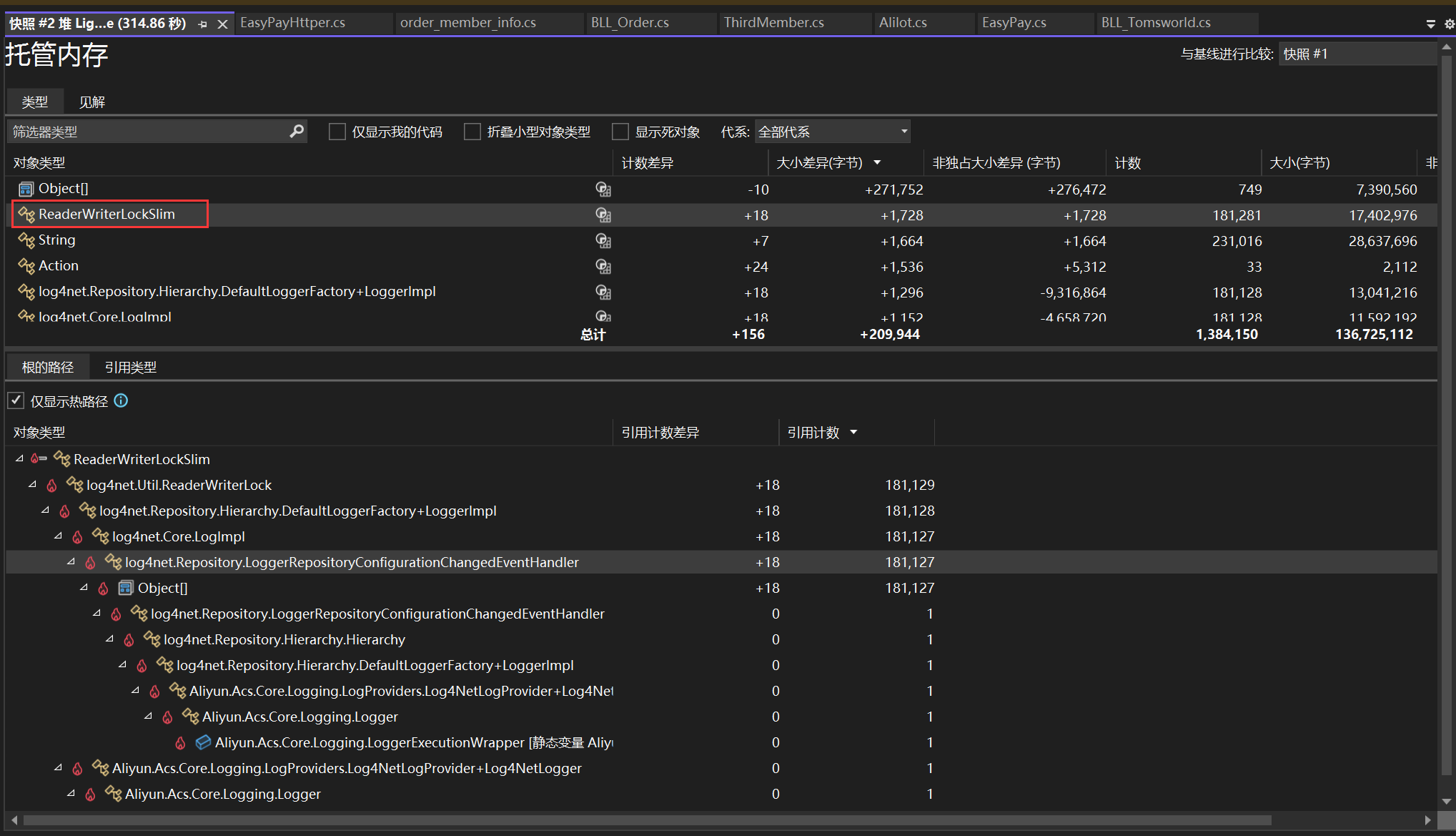Screen dimensions: 1456x836
Task: Collapse the Object[] node in root paths
Action: [x=84, y=588]
